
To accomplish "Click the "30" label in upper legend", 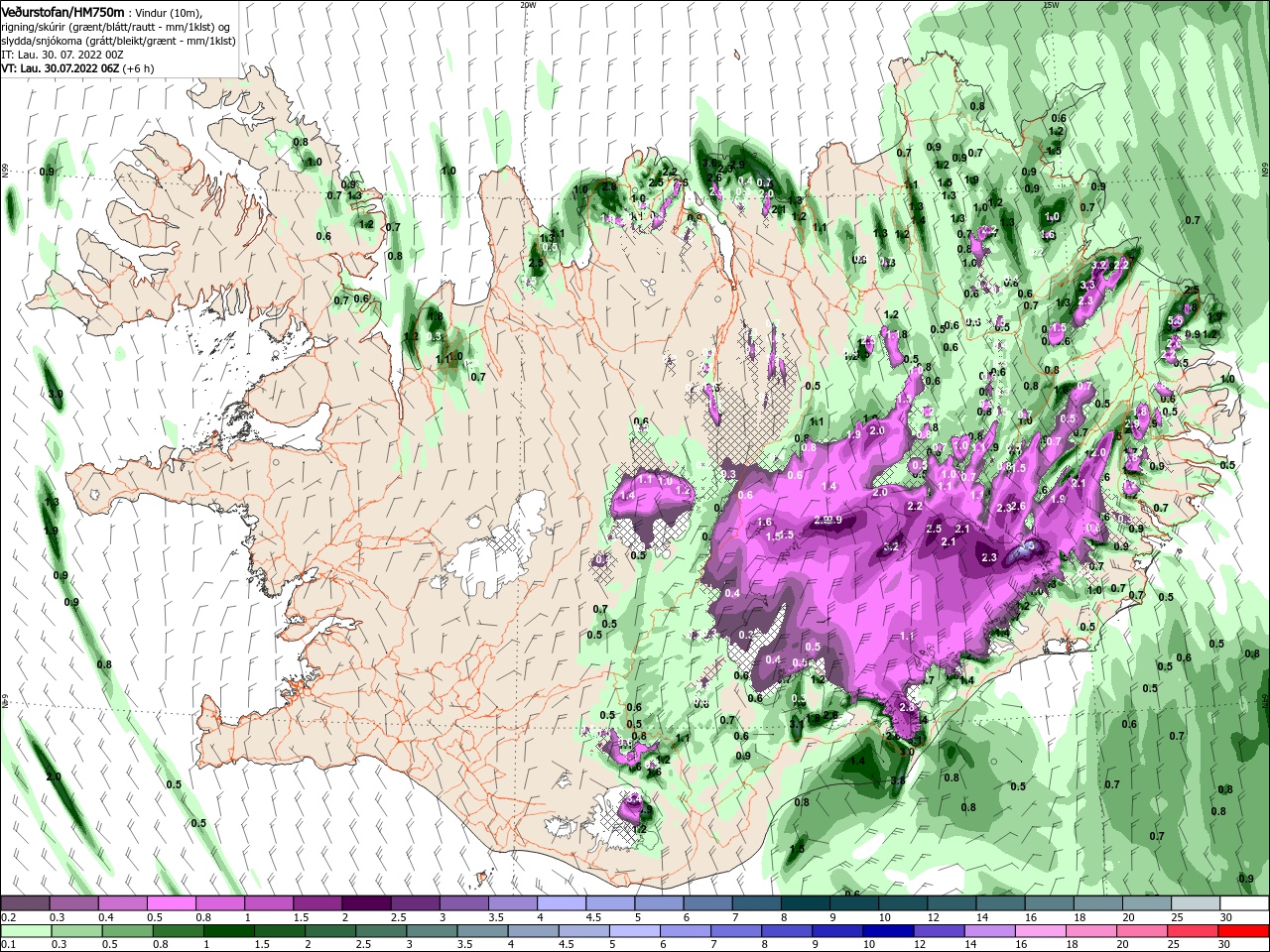I will [x=1226, y=917].
